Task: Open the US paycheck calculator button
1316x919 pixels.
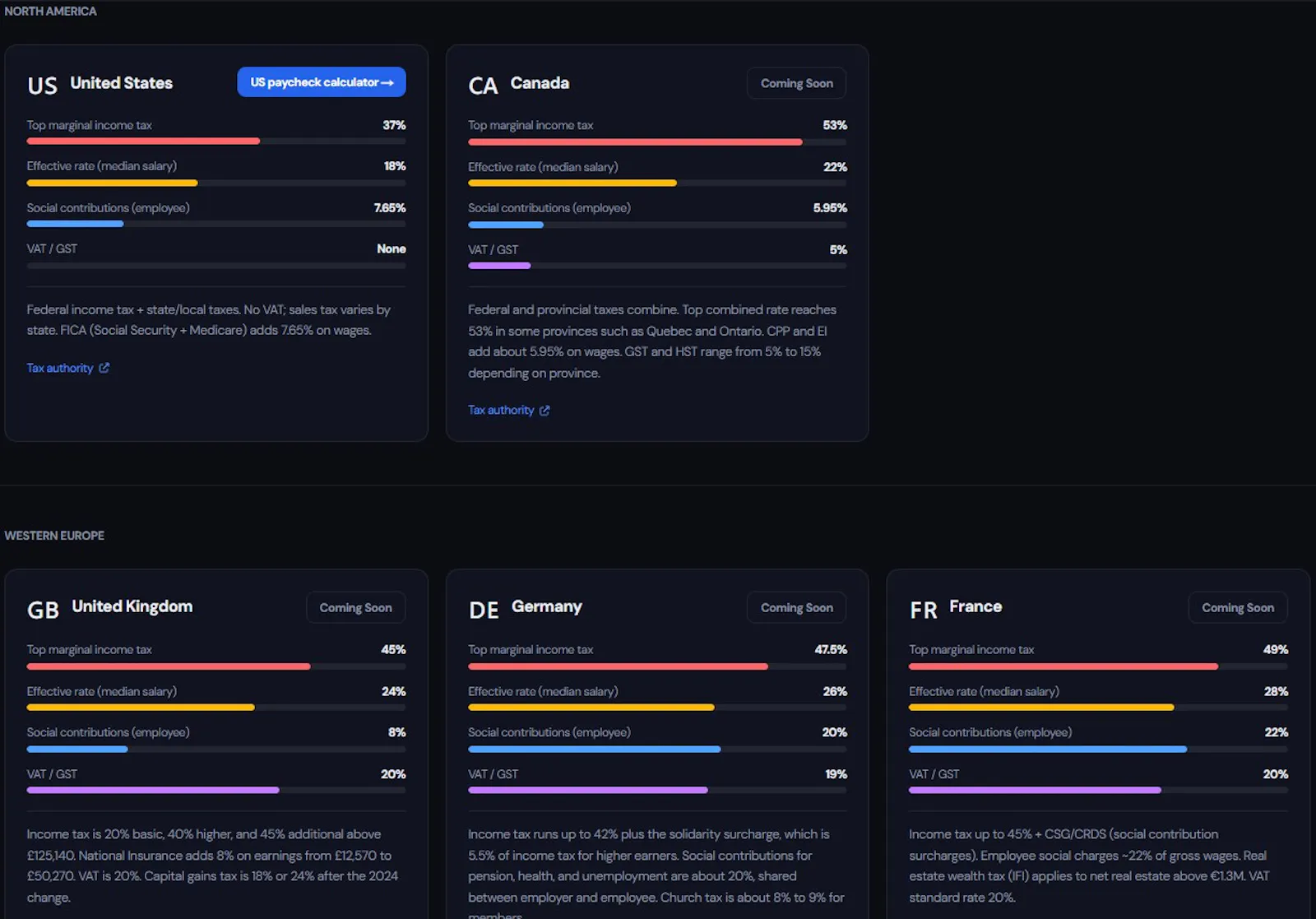Action: coord(322,82)
